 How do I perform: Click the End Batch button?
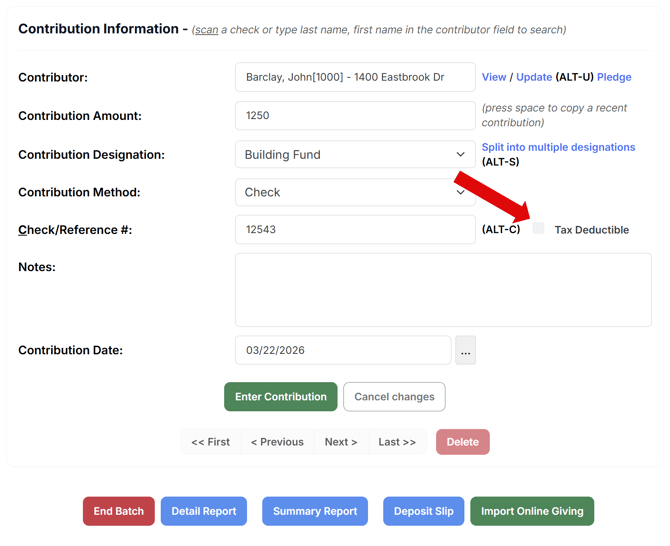(118, 511)
